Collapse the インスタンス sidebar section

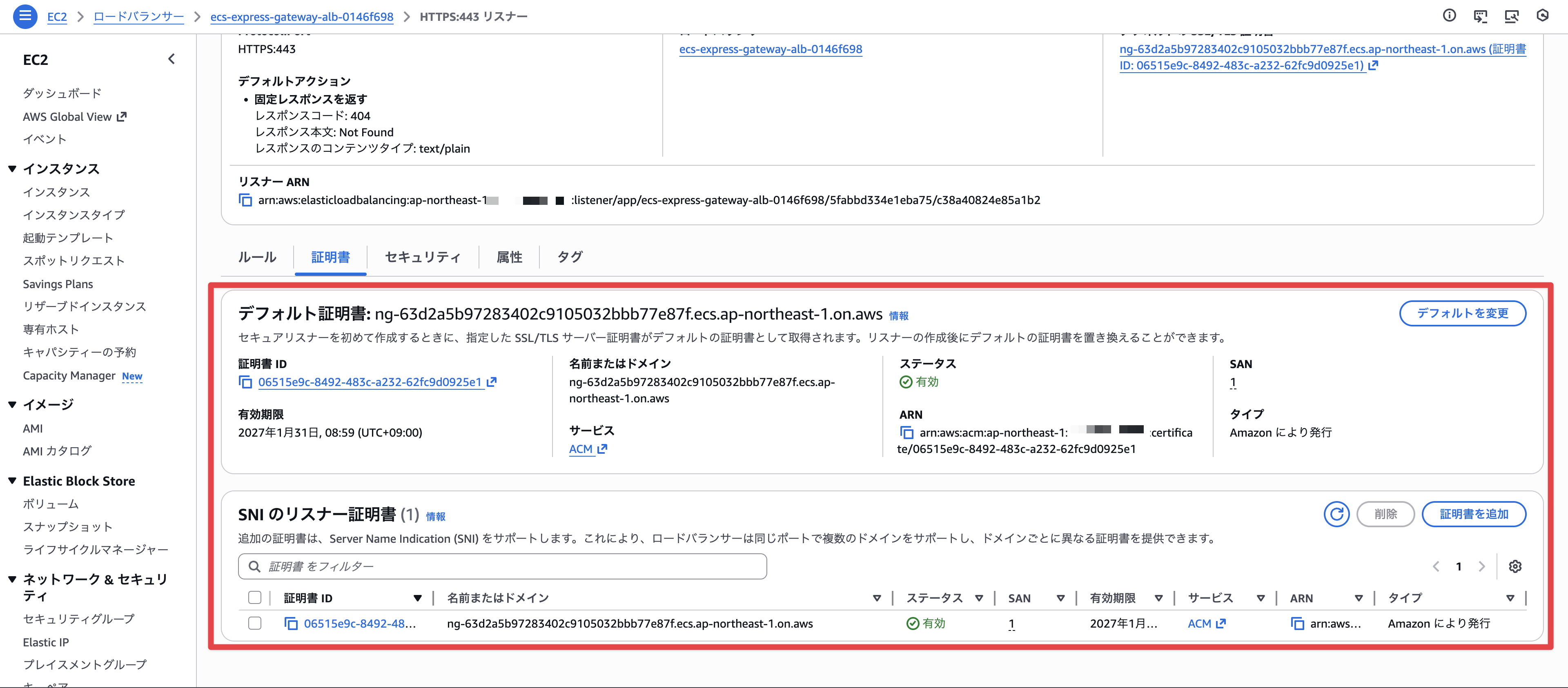pyautogui.click(x=12, y=169)
